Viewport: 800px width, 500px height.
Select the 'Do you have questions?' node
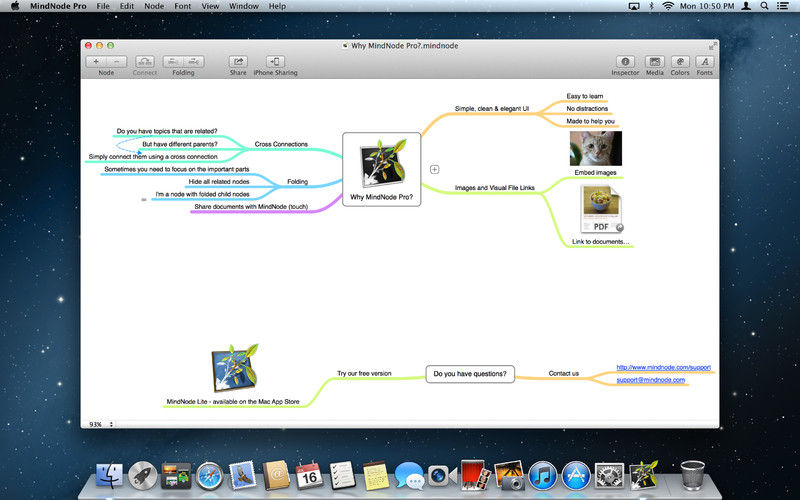(470, 375)
